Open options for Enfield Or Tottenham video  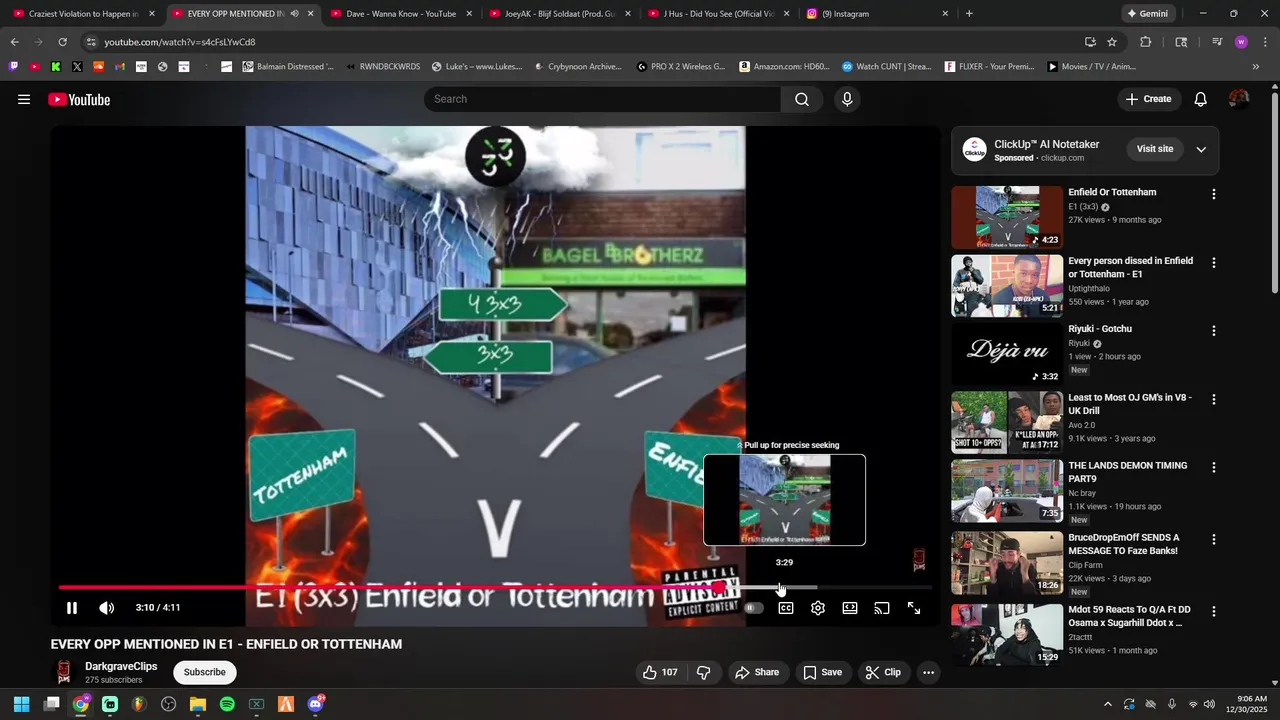(x=1214, y=194)
